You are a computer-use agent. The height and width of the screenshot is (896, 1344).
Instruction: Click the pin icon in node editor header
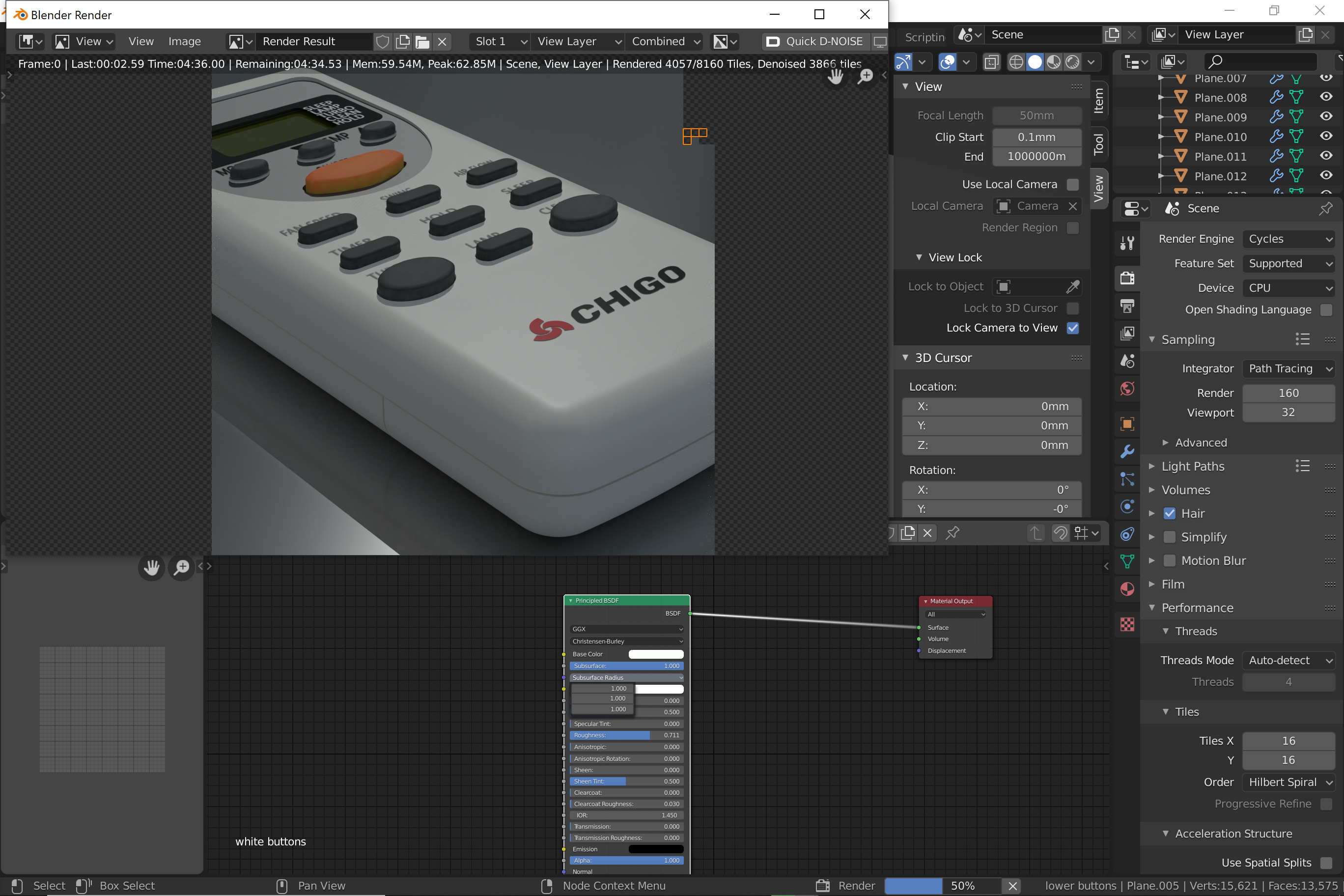click(x=952, y=533)
